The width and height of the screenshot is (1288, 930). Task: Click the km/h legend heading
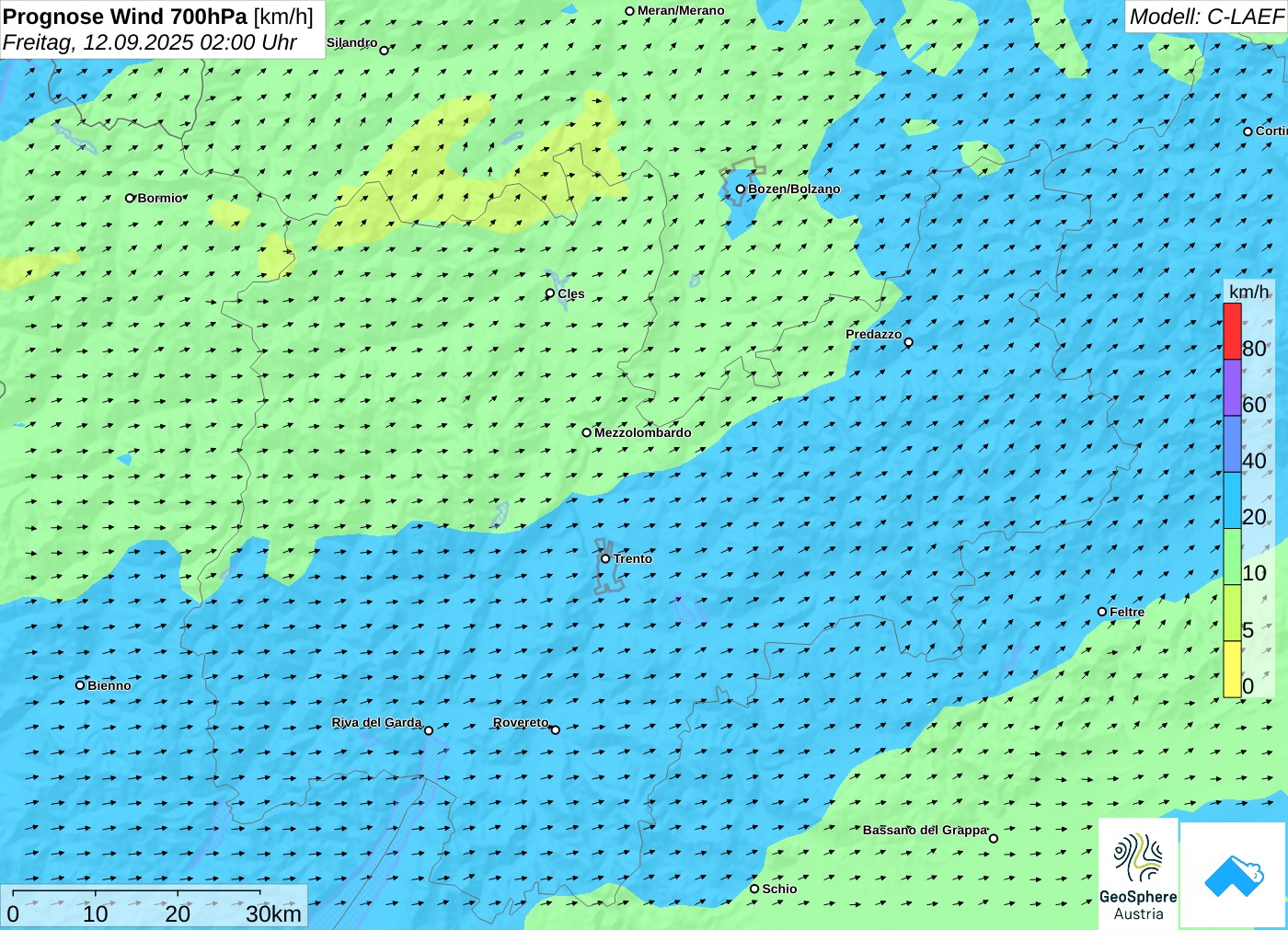[x=1248, y=292]
